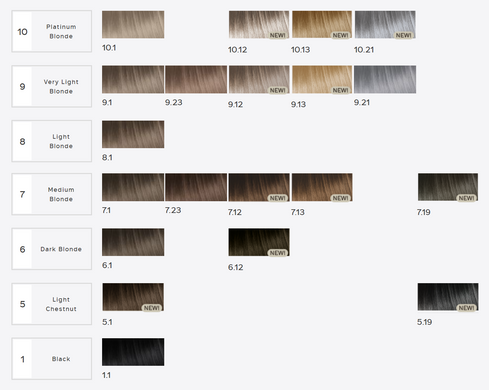Click the "10.12" shade label

tap(237, 50)
